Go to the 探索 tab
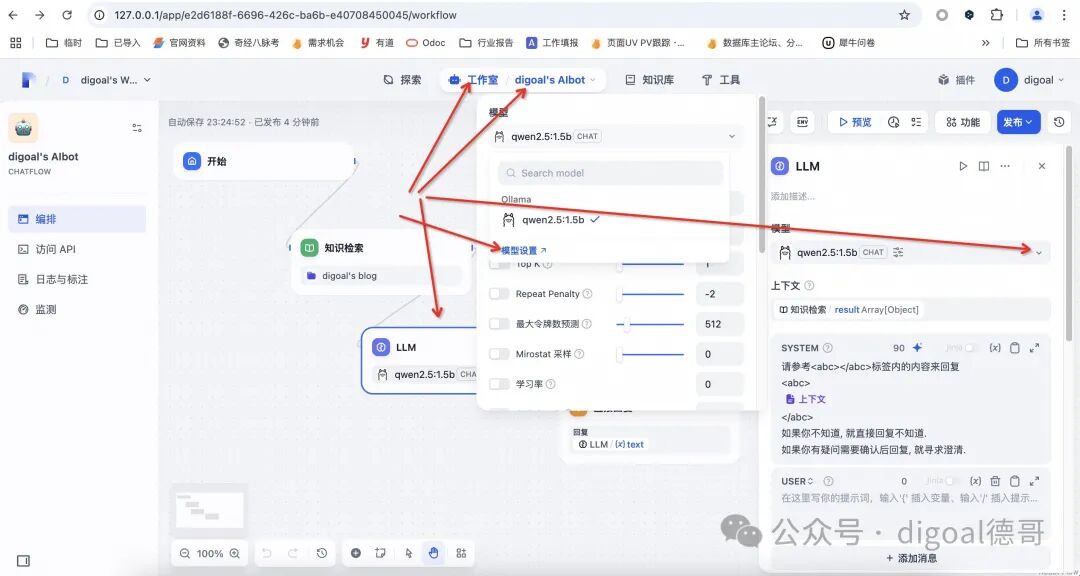The height and width of the screenshot is (576, 1080). [402, 80]
